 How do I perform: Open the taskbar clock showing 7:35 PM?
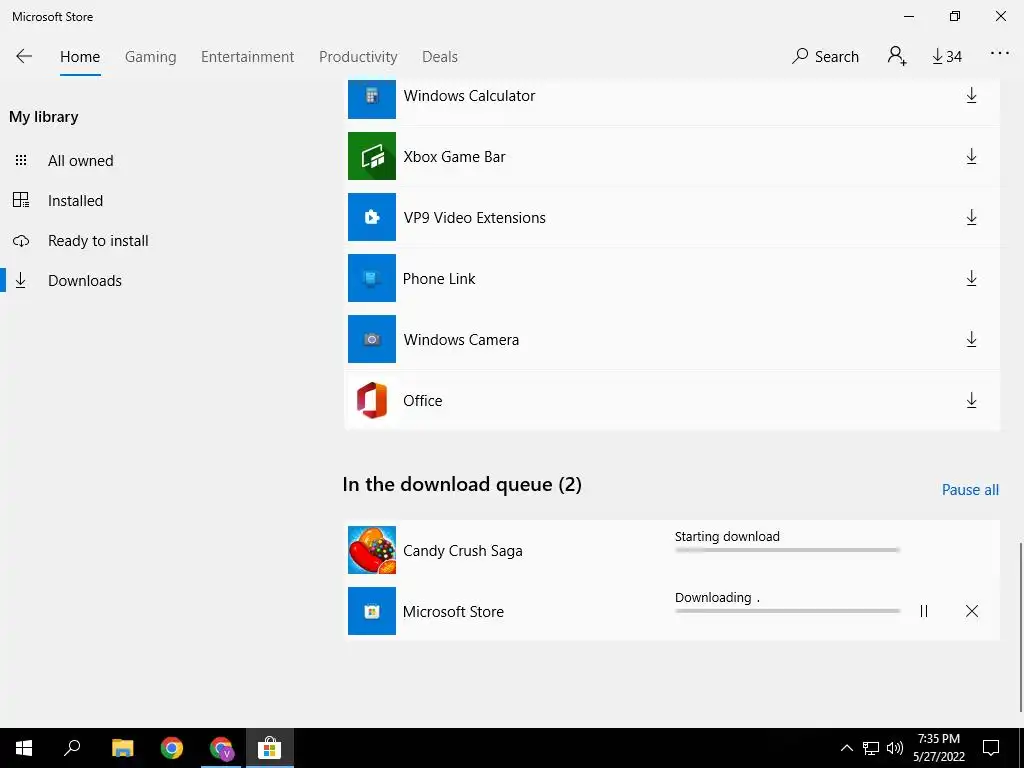(x=938, y=748)
